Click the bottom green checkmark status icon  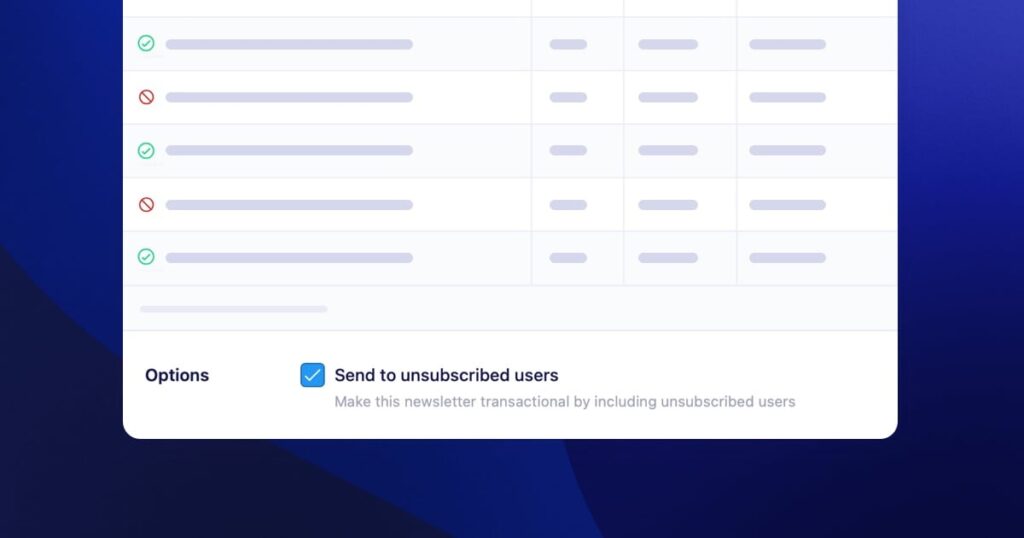click(146, 257)
